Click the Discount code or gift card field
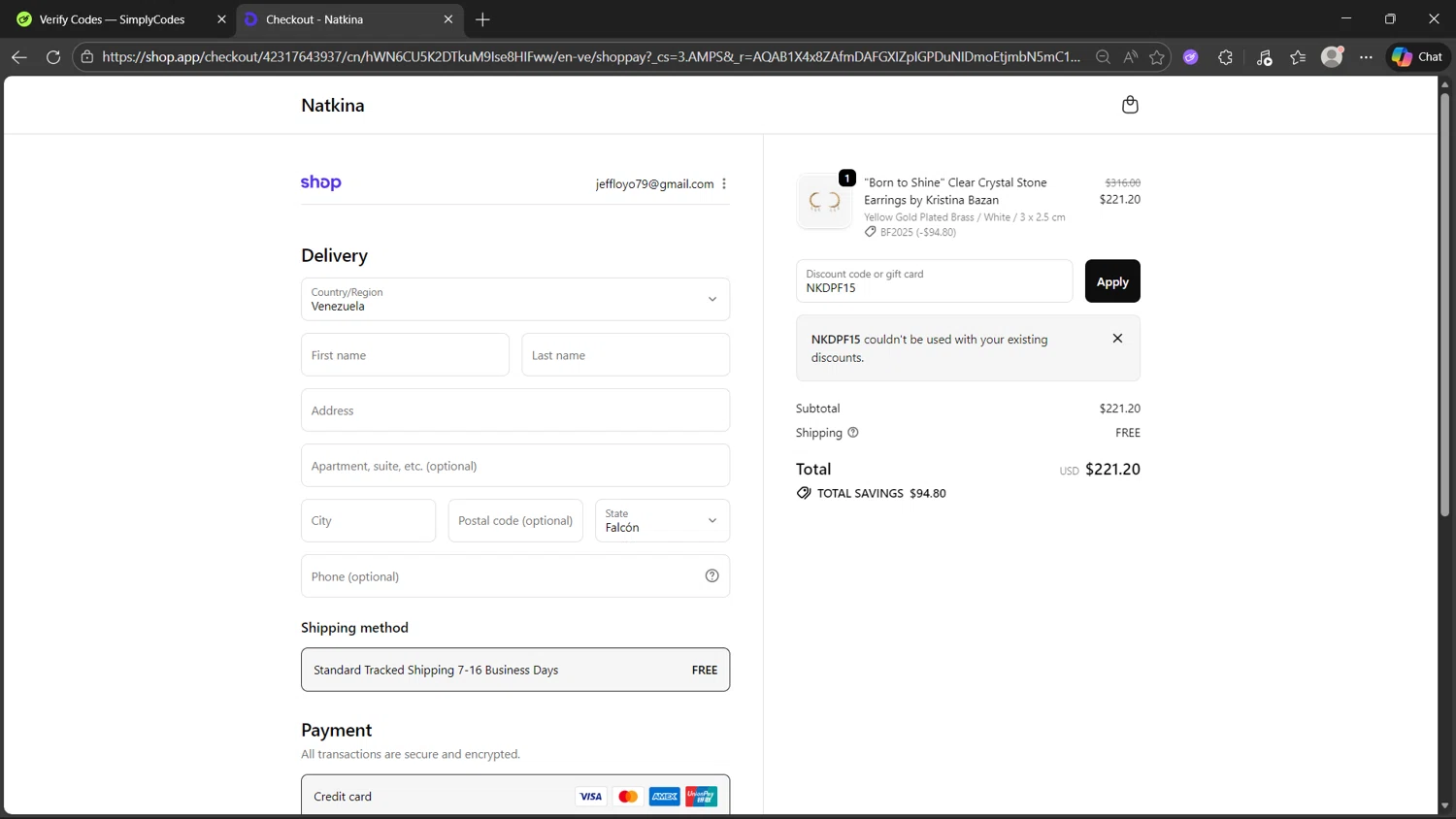Image resolution: width=1456 pixels, height=819 pixels. [x=934, y=280]
